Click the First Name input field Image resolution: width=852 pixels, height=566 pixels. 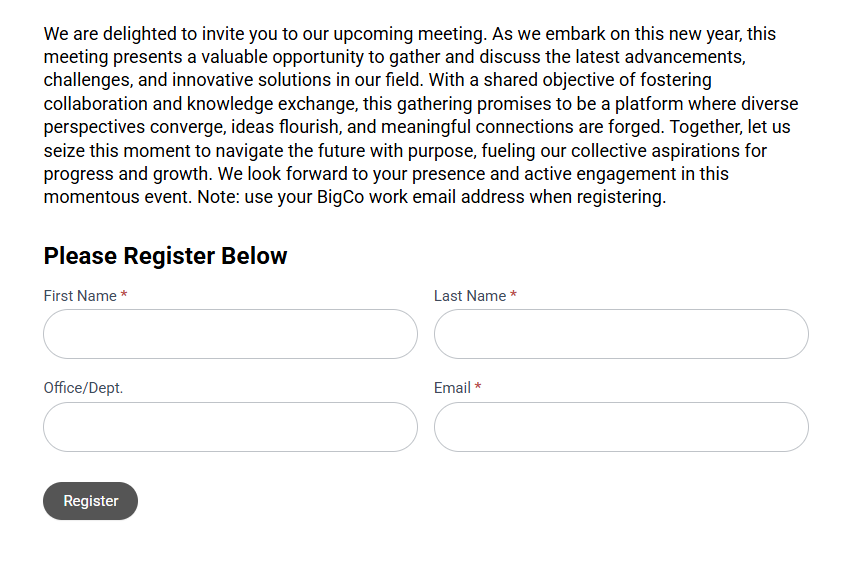230,334
